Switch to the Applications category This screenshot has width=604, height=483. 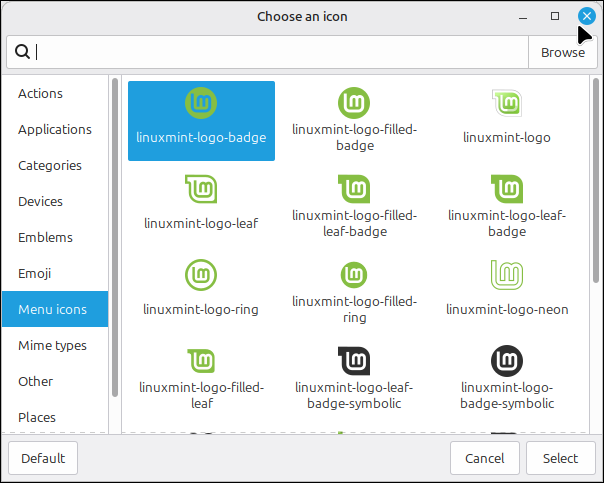[x=55, y=129]
